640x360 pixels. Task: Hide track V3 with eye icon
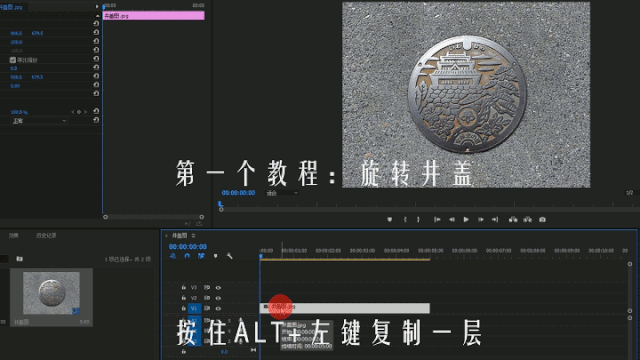click(218, 287)
